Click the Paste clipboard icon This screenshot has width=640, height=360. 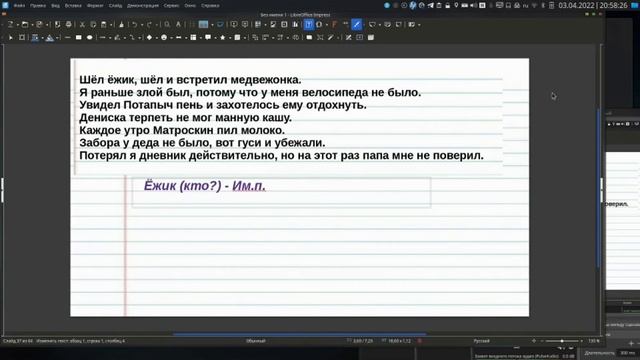pyautogui.click(x=104, y=24)
